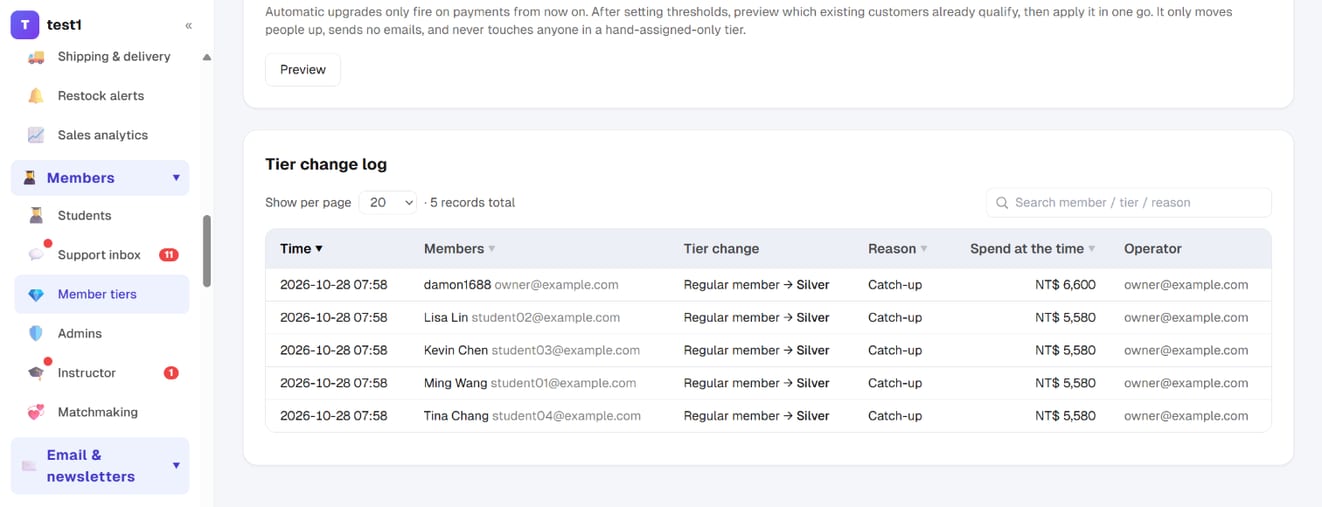Viewport: 1322px width, 507px height.
Task: Click student03@example.com email text
Action: pos(566,351)
